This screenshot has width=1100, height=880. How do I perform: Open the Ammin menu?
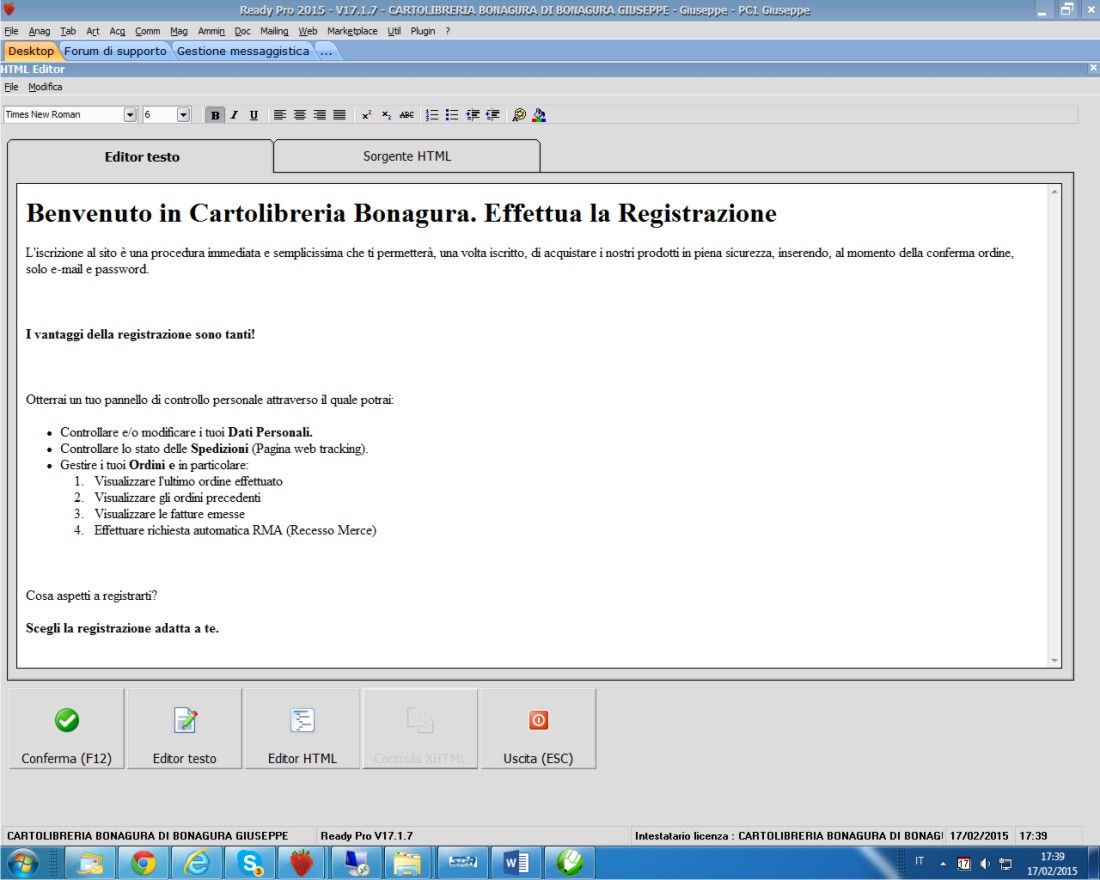click(211, 31)
